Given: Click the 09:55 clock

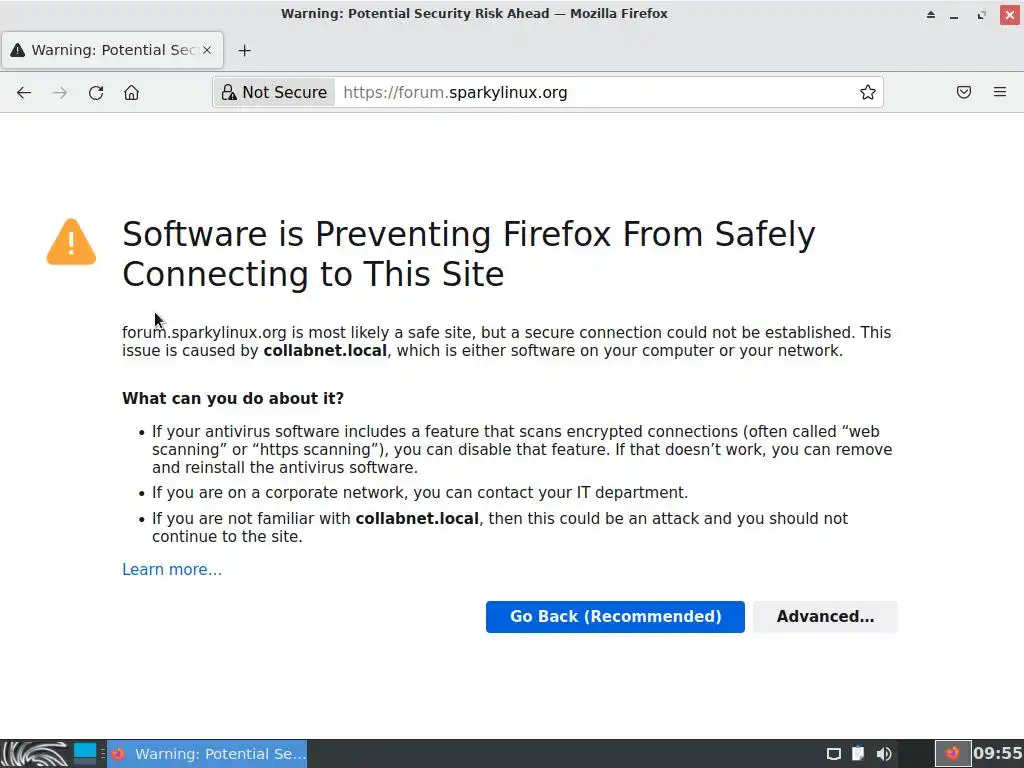Looking at the screenshot, I should tap(997, 754).
